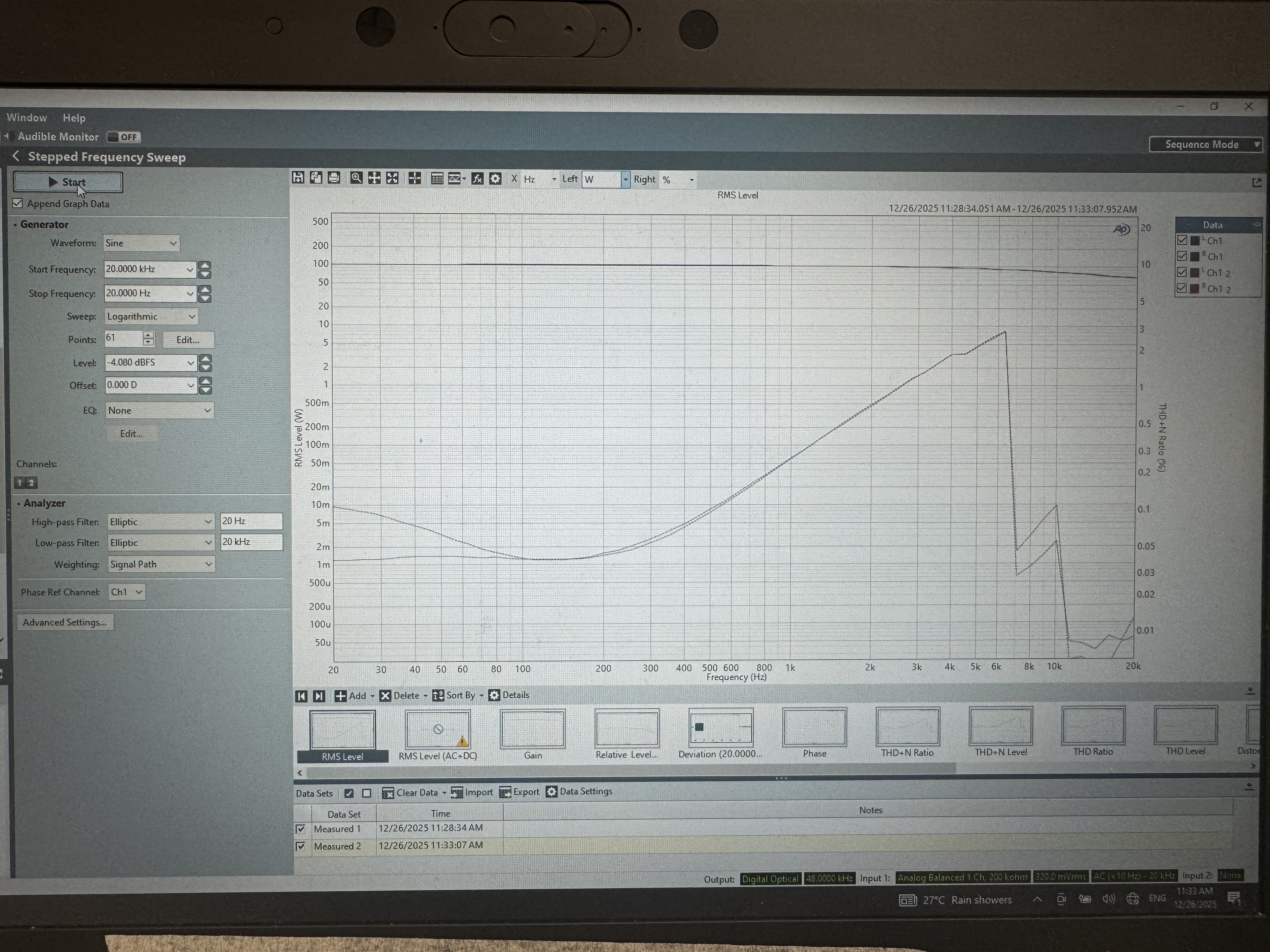The width and height of the screenshot is (1270, 952).
Task: Click the High-pass Filter 20 Hz field
Action: click(251, 521)
